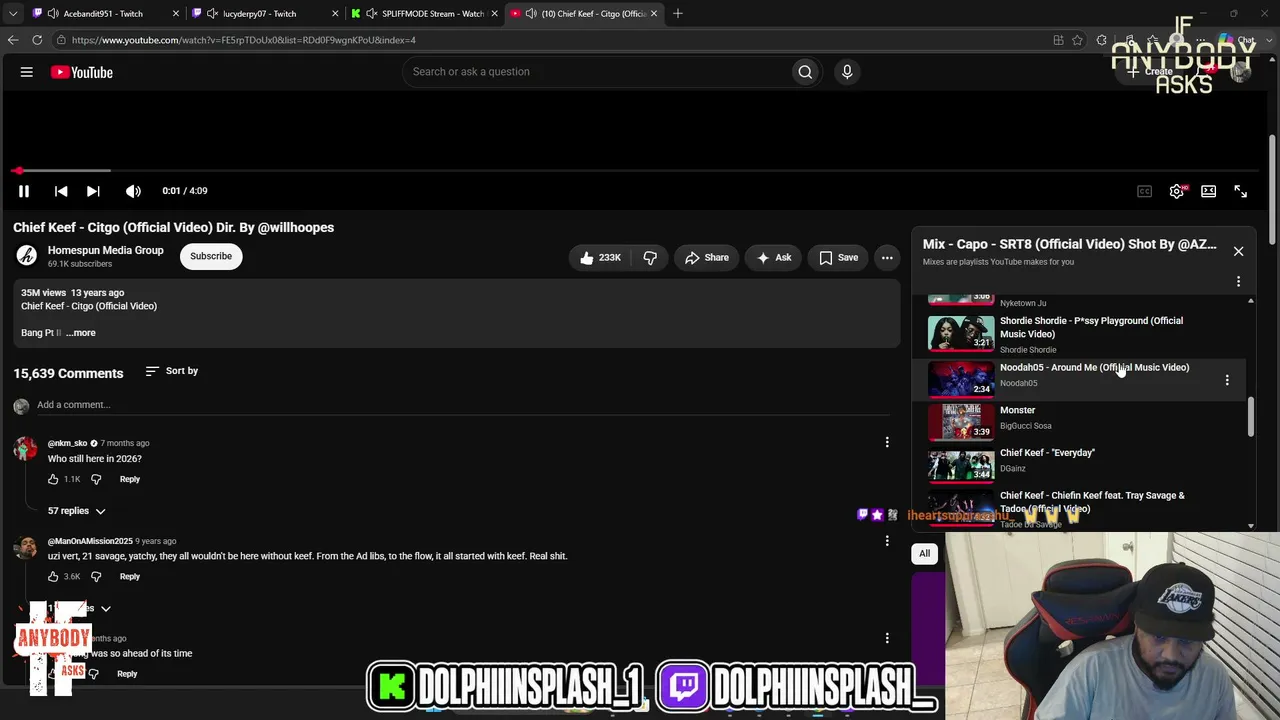This screenshot has height=720, width=1280.
Task: Open the Ask AI button
Action: 774,258
